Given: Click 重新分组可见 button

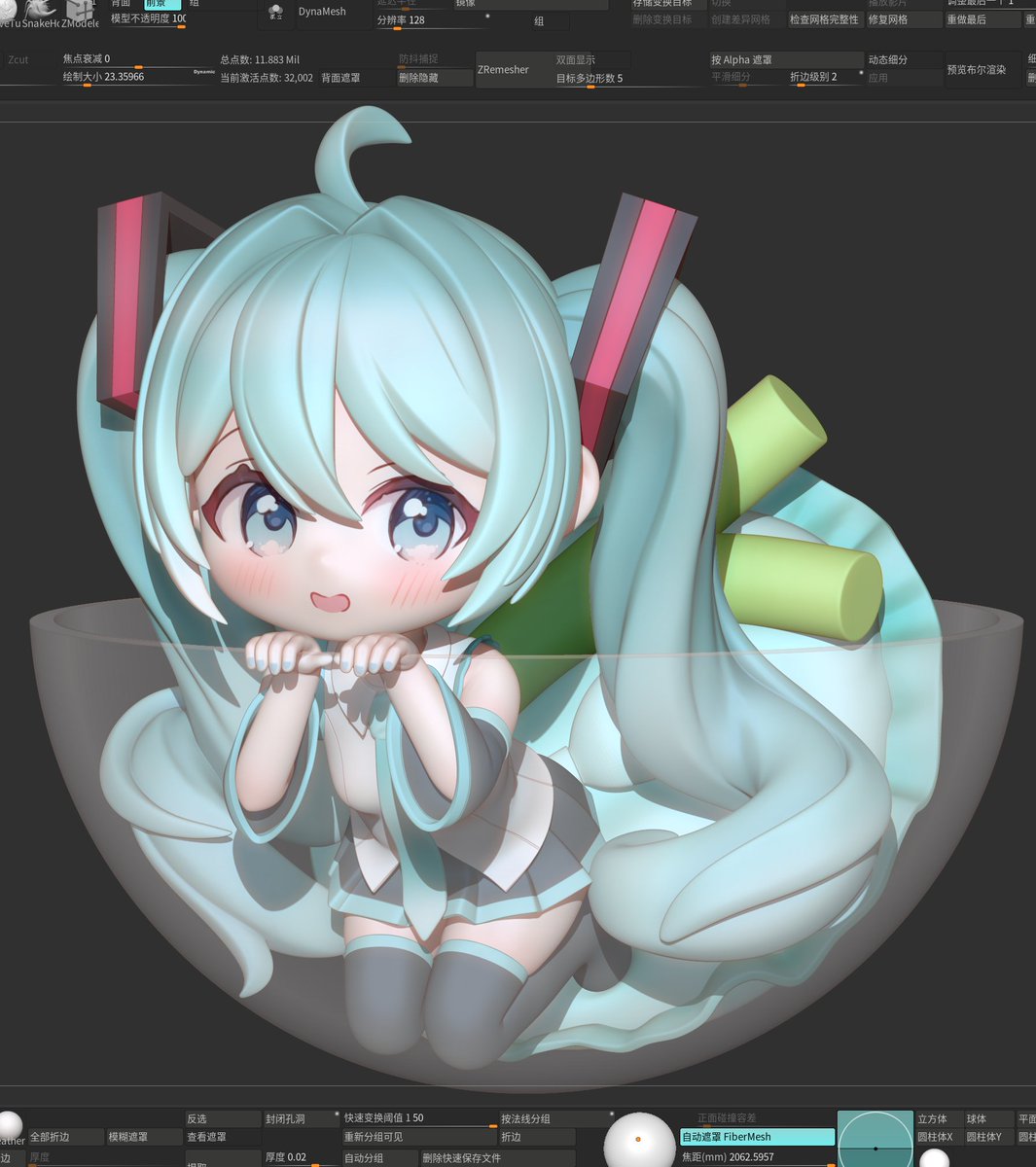Looking at the screenshot, I should tap(419, 1136).
